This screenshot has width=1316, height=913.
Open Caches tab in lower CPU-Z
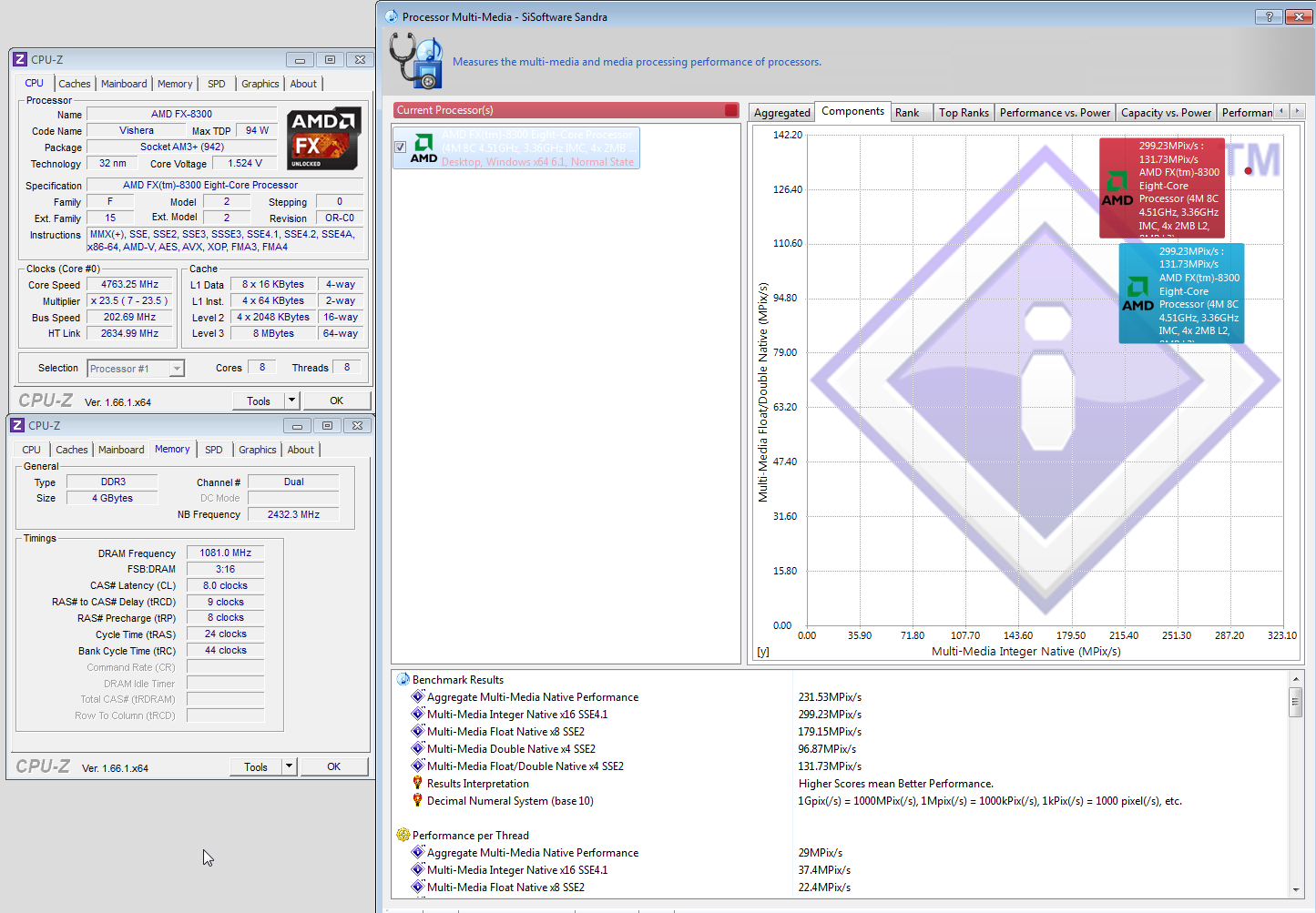(x=72, y=450)
